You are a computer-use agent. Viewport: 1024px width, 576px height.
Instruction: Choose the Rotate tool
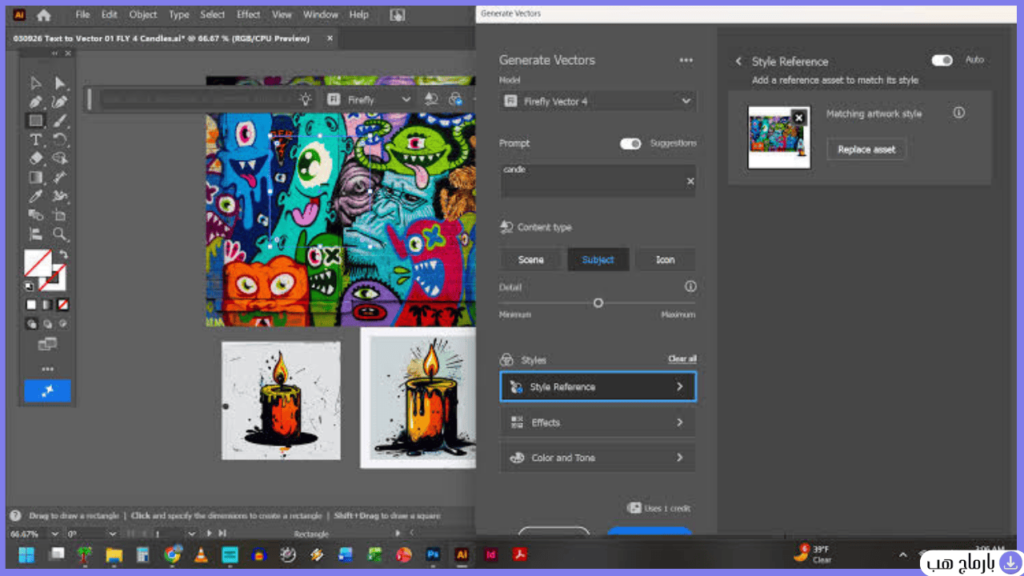pos(59,140)
